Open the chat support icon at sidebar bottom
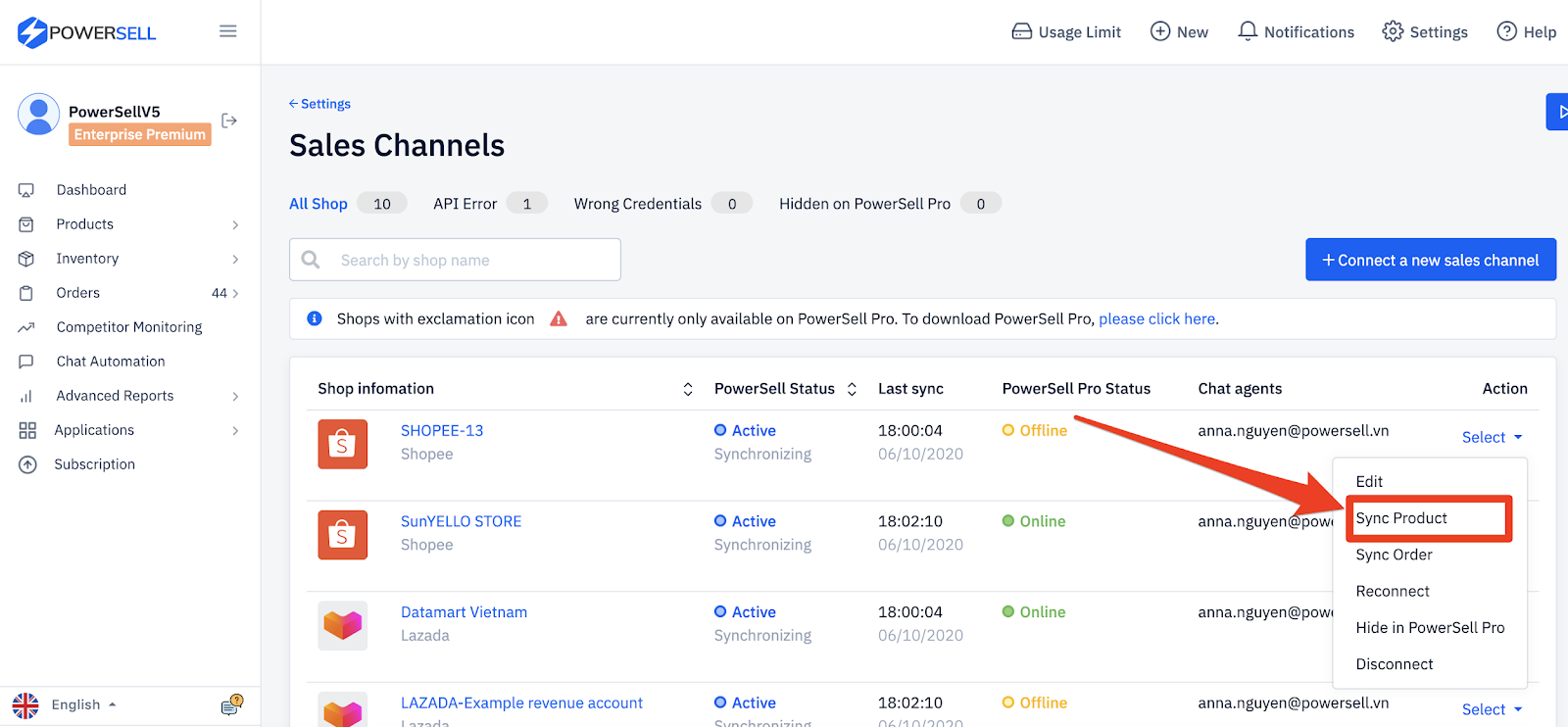1568x727 pixels. click(x=232, y=704)
